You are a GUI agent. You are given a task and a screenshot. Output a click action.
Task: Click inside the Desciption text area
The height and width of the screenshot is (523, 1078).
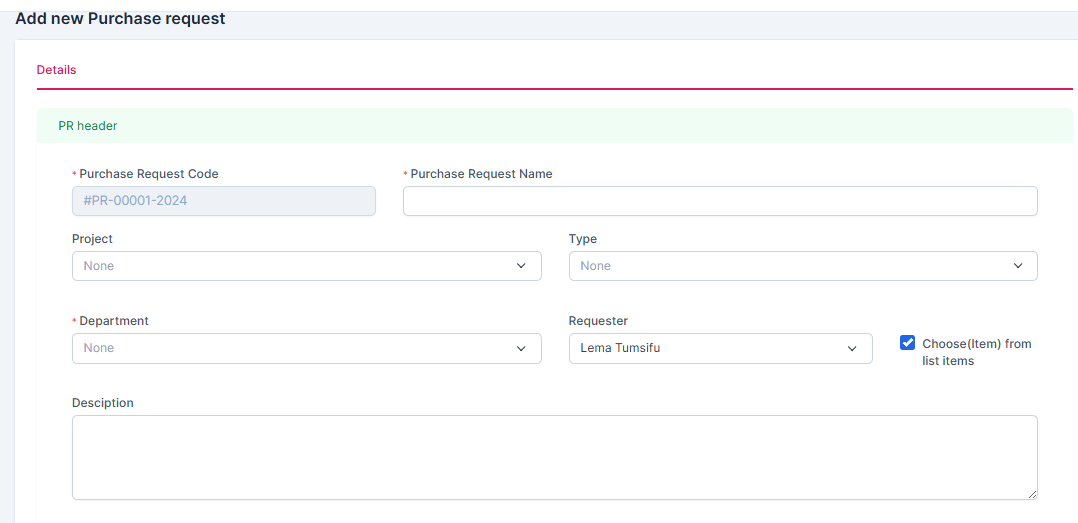click(x=554, y=457)
